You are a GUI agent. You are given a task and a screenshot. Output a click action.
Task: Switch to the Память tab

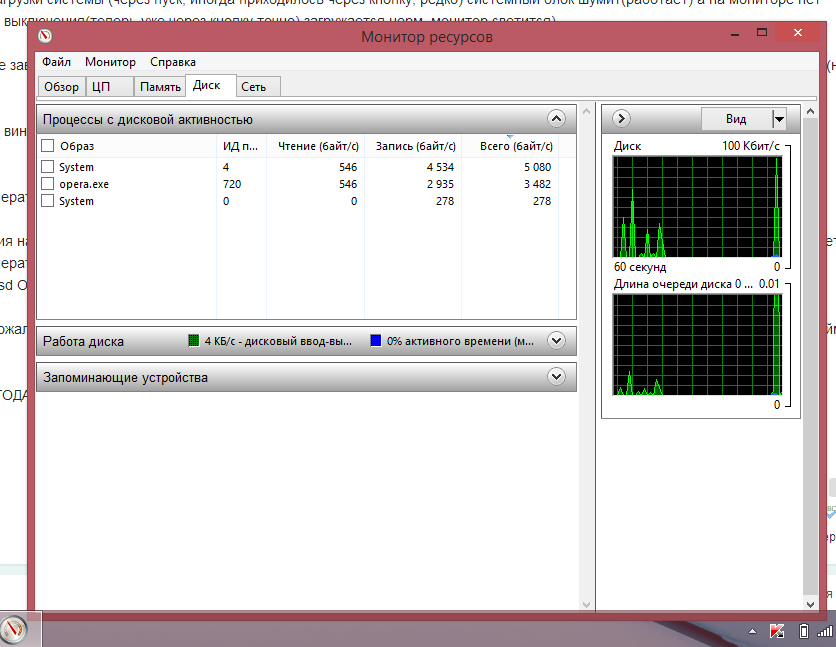[x=159, y=87]
